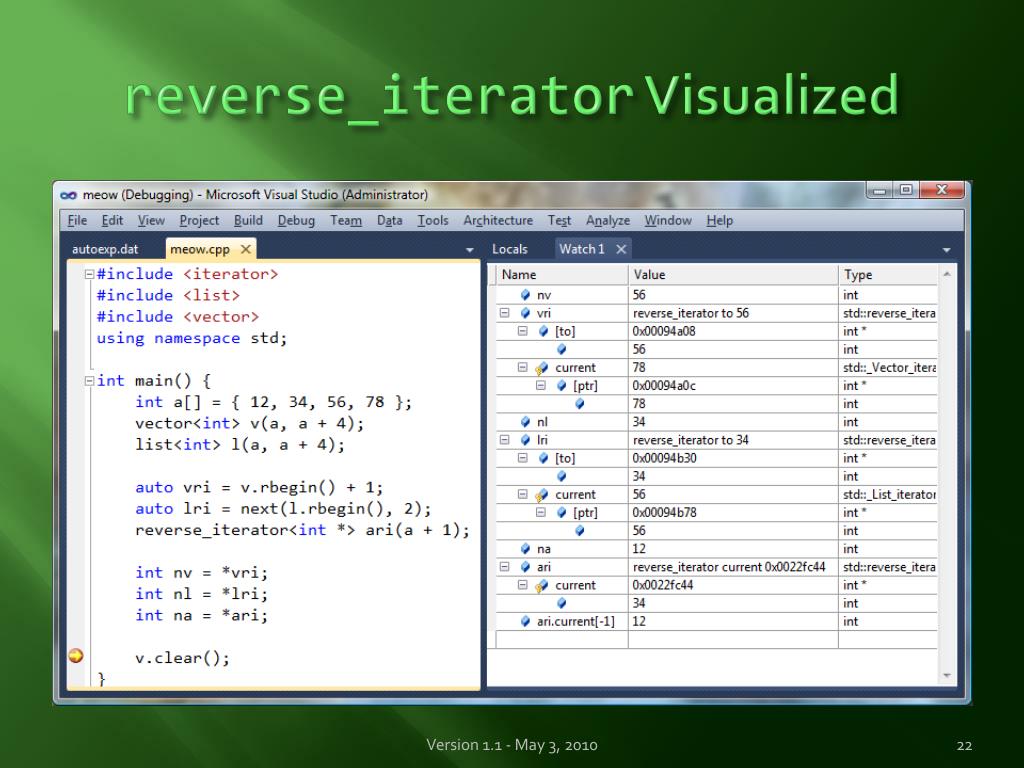Collapse the current node under ari
This screenshot has width=1024, height=768.
[x=522, y=585]
